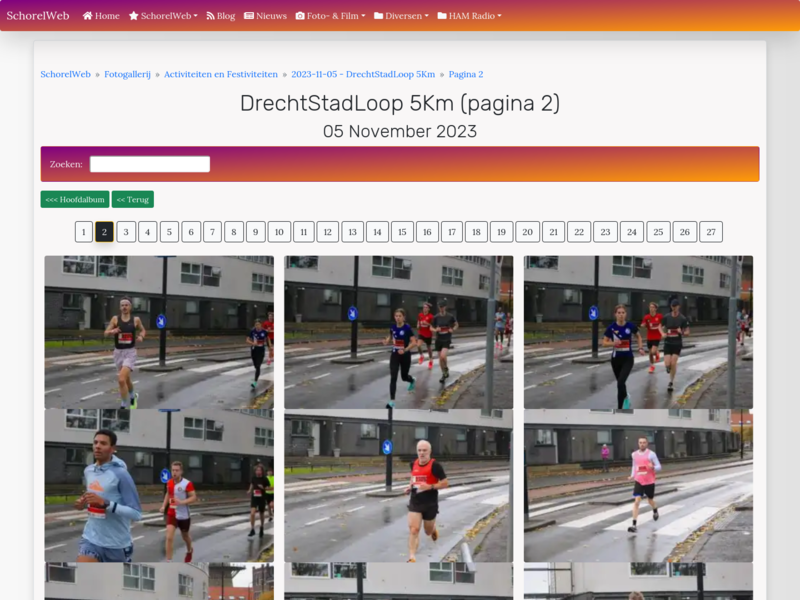800x600 pixels.
Task: Open the Blog menu item
Action: tap(220, 16)
